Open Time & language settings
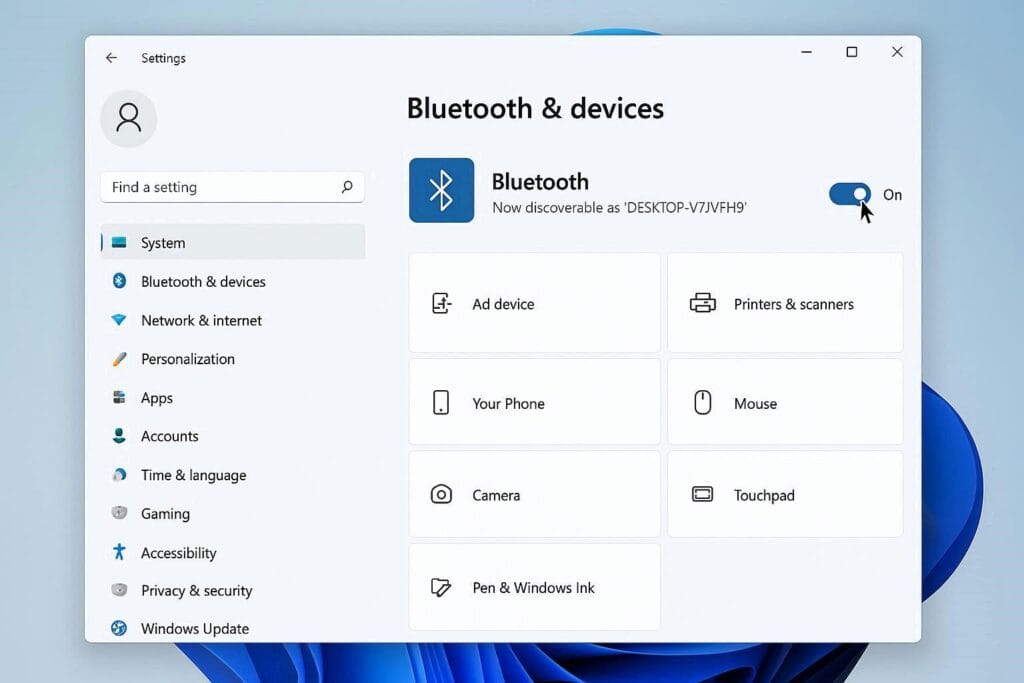Image resolution: width=1024 pixels, height=683 pixels. tap(193, 475)
